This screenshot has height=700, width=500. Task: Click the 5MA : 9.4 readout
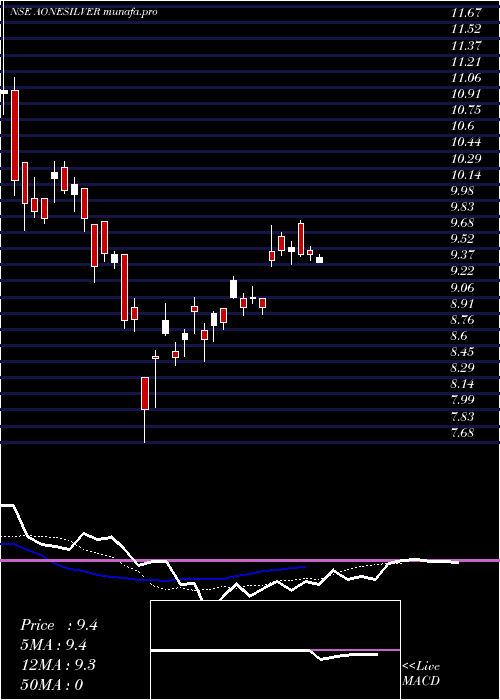(54, 645)
